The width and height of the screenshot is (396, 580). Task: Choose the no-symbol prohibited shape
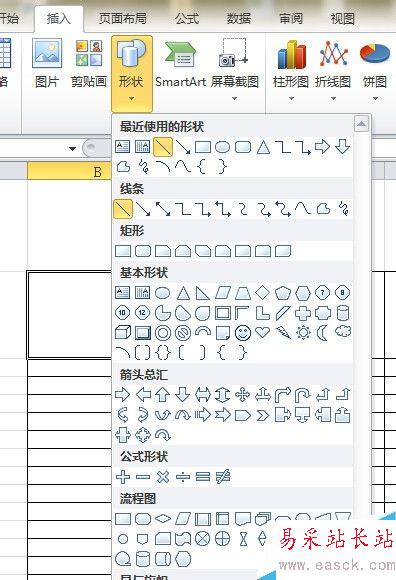pos(183,333)
